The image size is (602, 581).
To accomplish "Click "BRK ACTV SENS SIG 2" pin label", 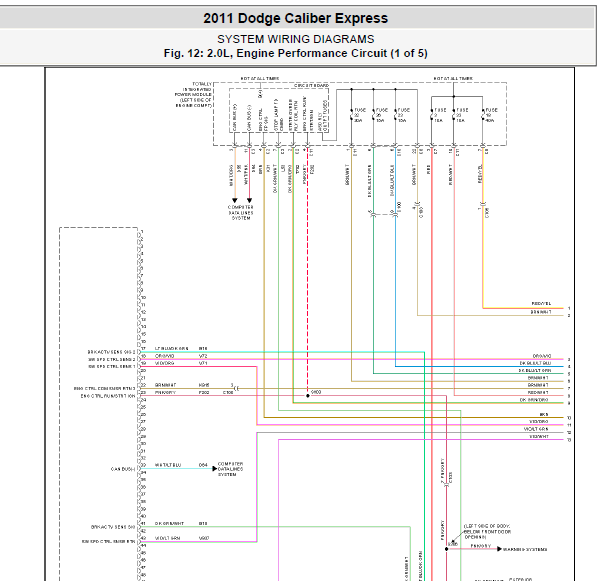I will (111, 352).
